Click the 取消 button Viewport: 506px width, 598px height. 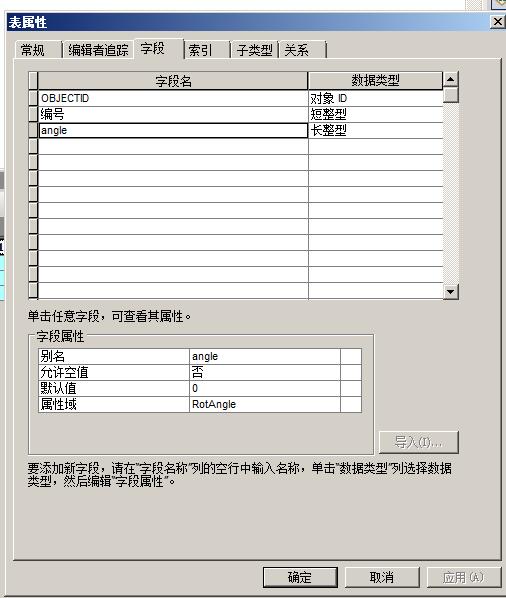tap(382, 577)
